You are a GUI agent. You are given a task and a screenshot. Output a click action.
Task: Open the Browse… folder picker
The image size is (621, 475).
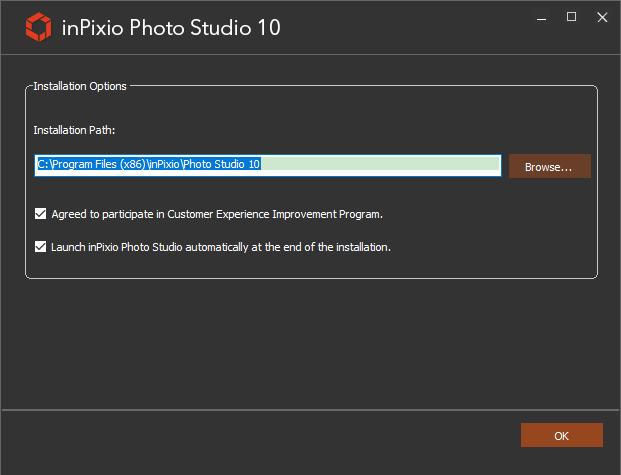(550, 166)
